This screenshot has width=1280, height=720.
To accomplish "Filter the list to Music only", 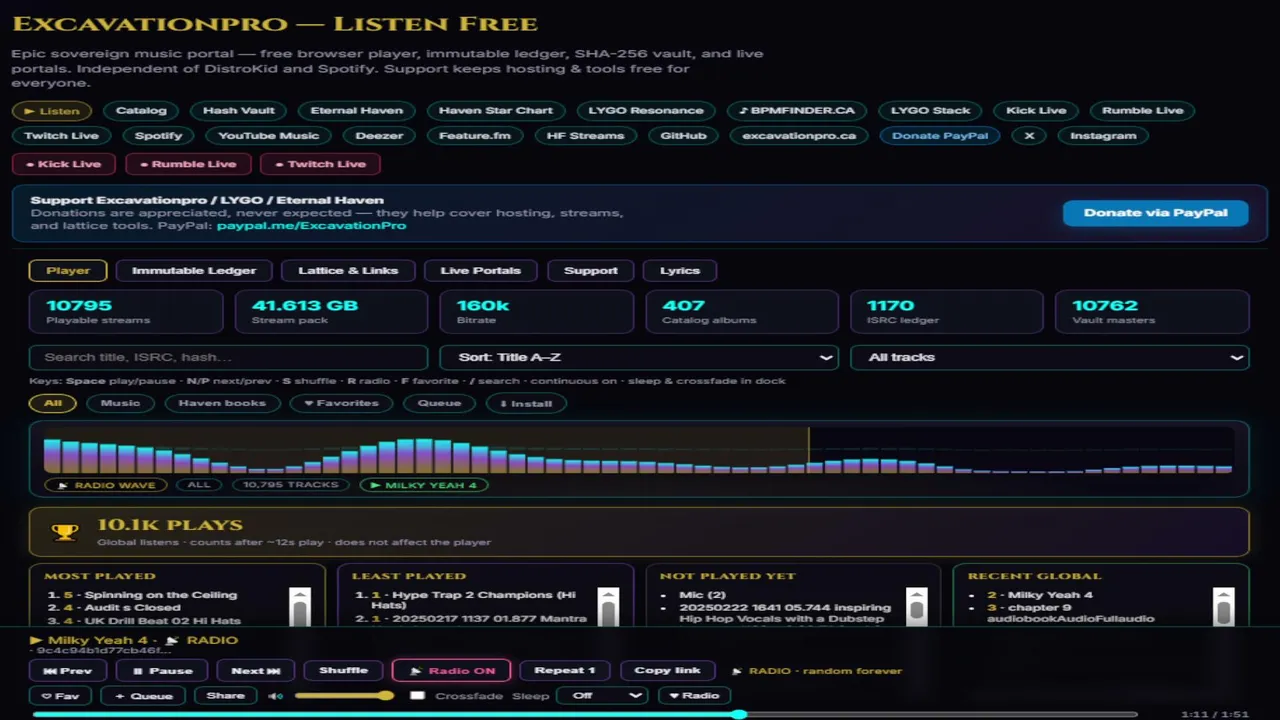I will (x=120, y=404).
